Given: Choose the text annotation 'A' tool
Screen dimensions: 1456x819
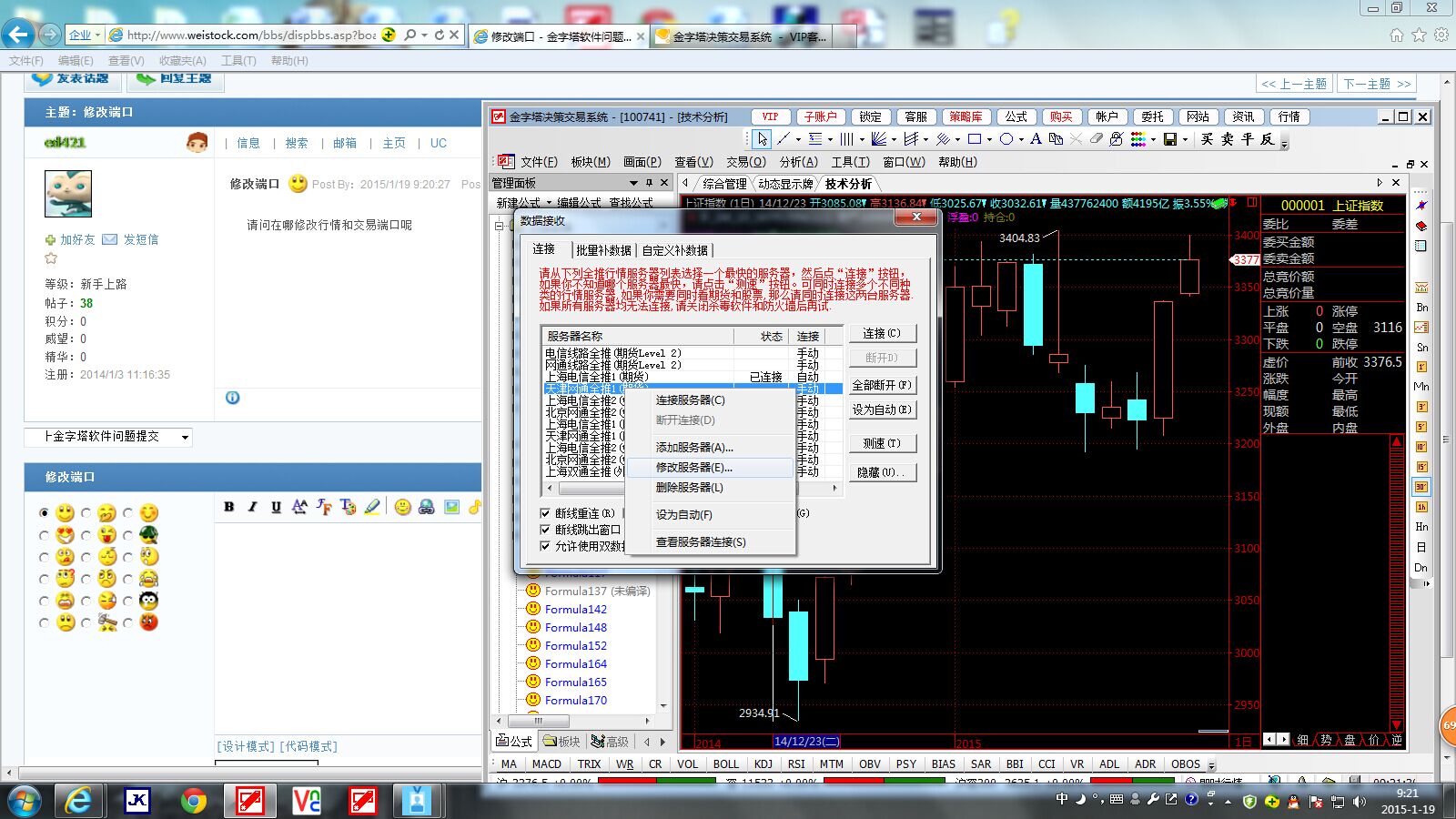Looking at the screenshot, I should coord(1036,139).
